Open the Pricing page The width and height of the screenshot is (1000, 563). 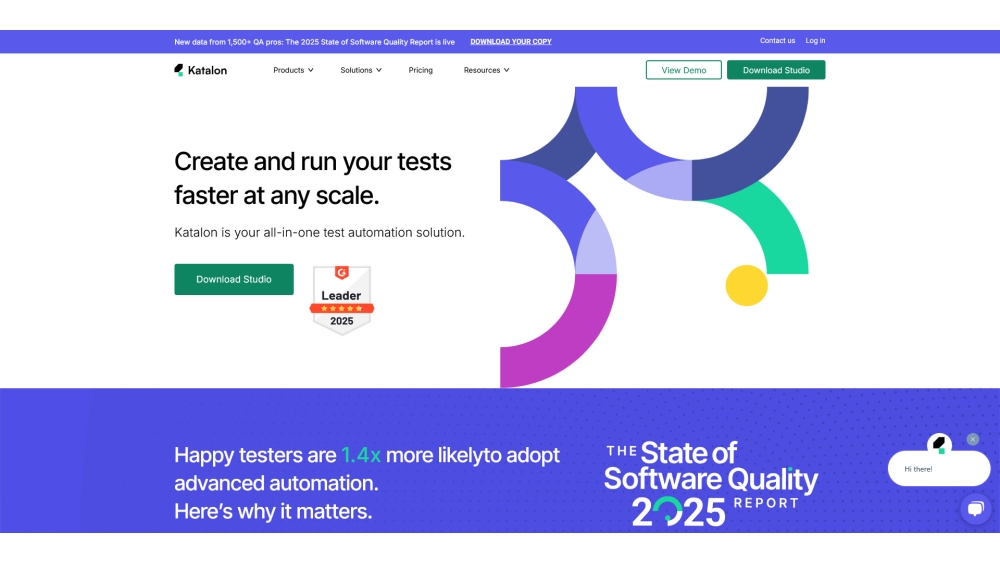click(x=421, y=70)
